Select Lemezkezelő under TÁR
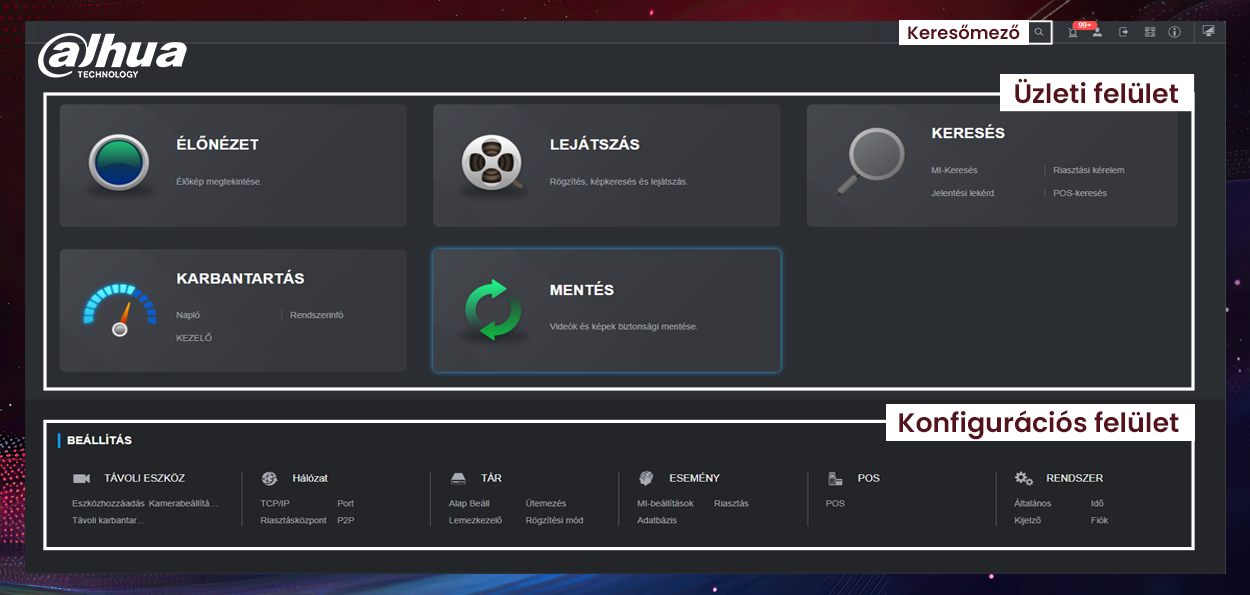 point(475,520)
